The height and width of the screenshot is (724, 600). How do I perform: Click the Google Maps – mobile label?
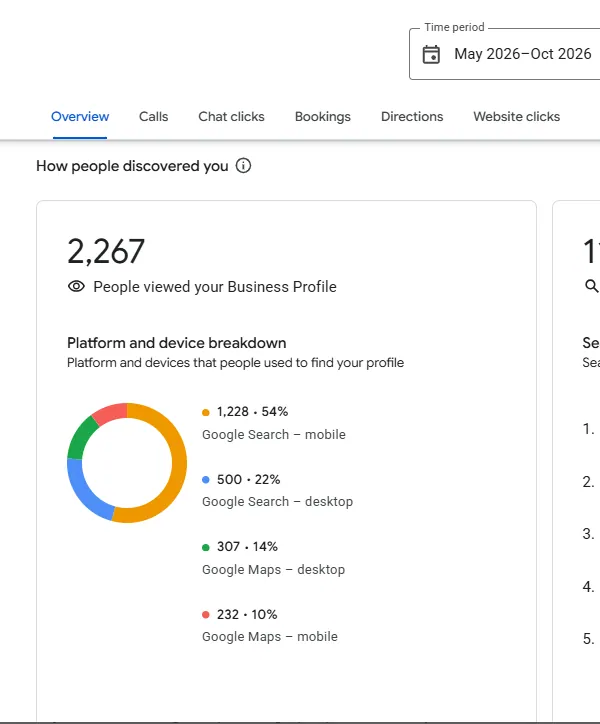coord(270,637)
